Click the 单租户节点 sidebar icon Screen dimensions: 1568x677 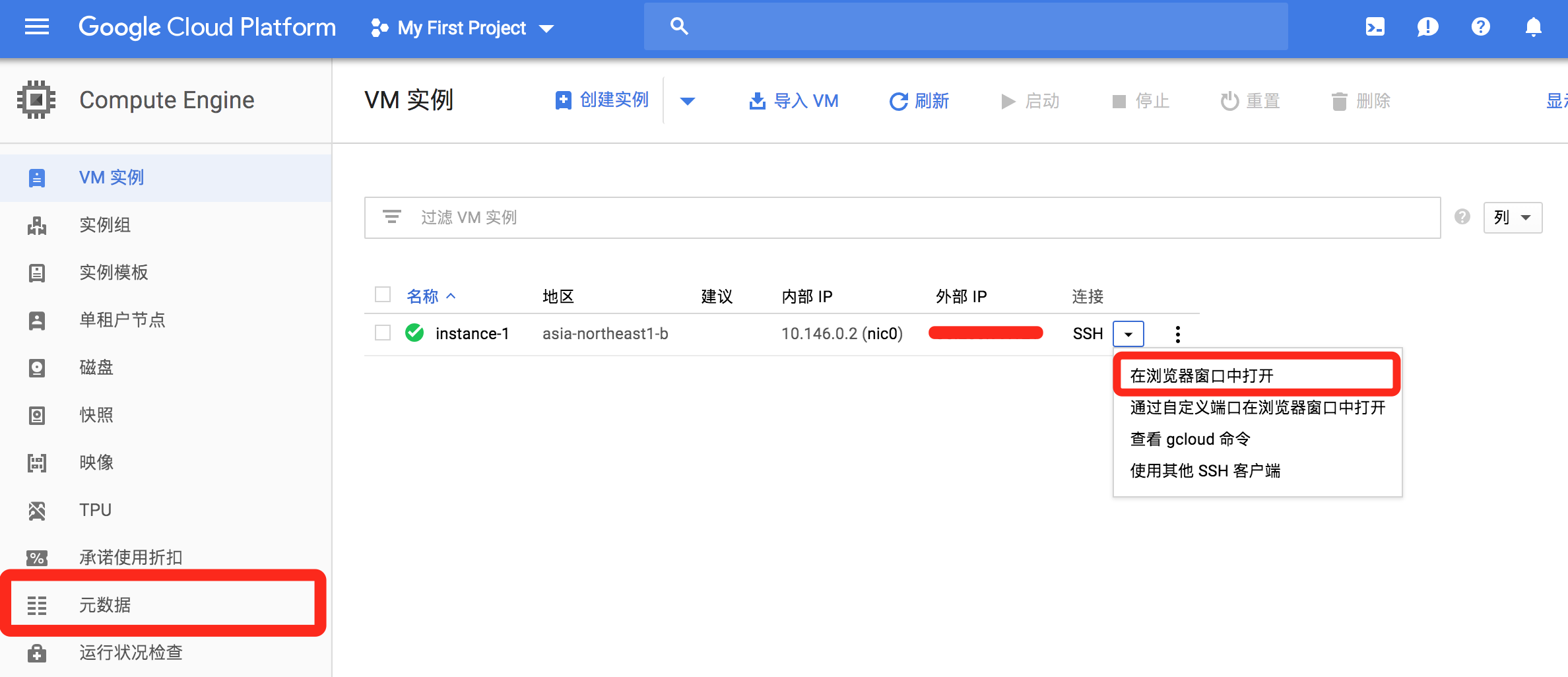pyautogui.click(x=37, y=320)
